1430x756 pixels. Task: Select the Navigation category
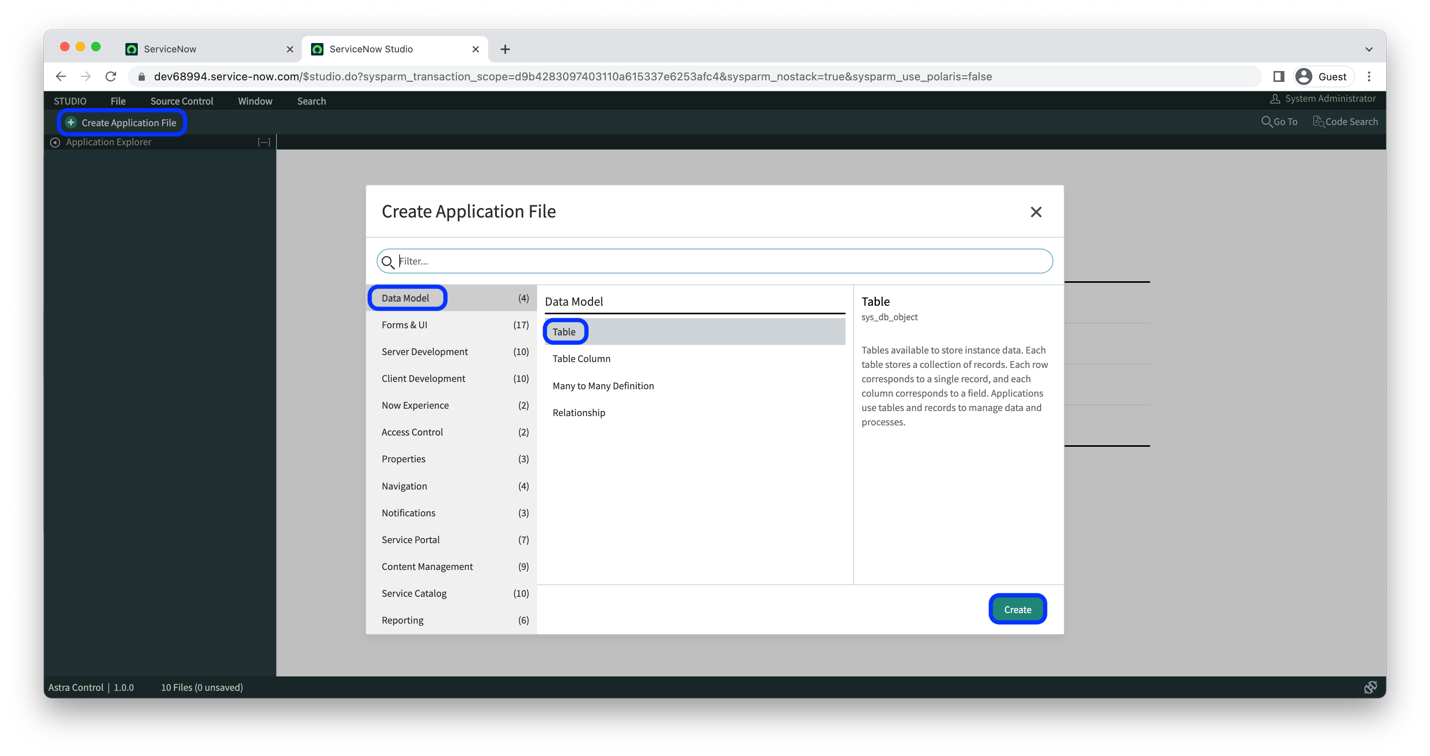452,486
